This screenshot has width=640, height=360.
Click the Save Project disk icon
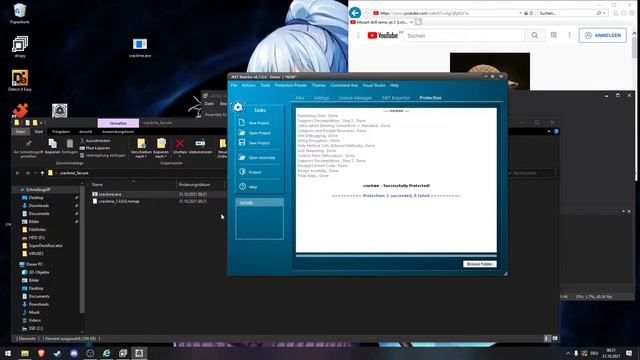tap(242, 142)
